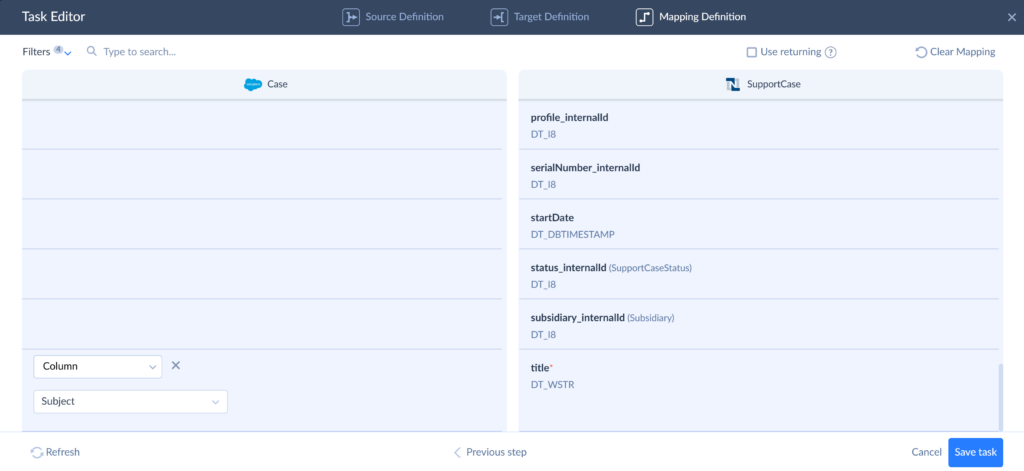Expand the Filters dropdown
The height and width of the screenshot is (471, 1024).
pyautogui.click(x=46, y=52)
